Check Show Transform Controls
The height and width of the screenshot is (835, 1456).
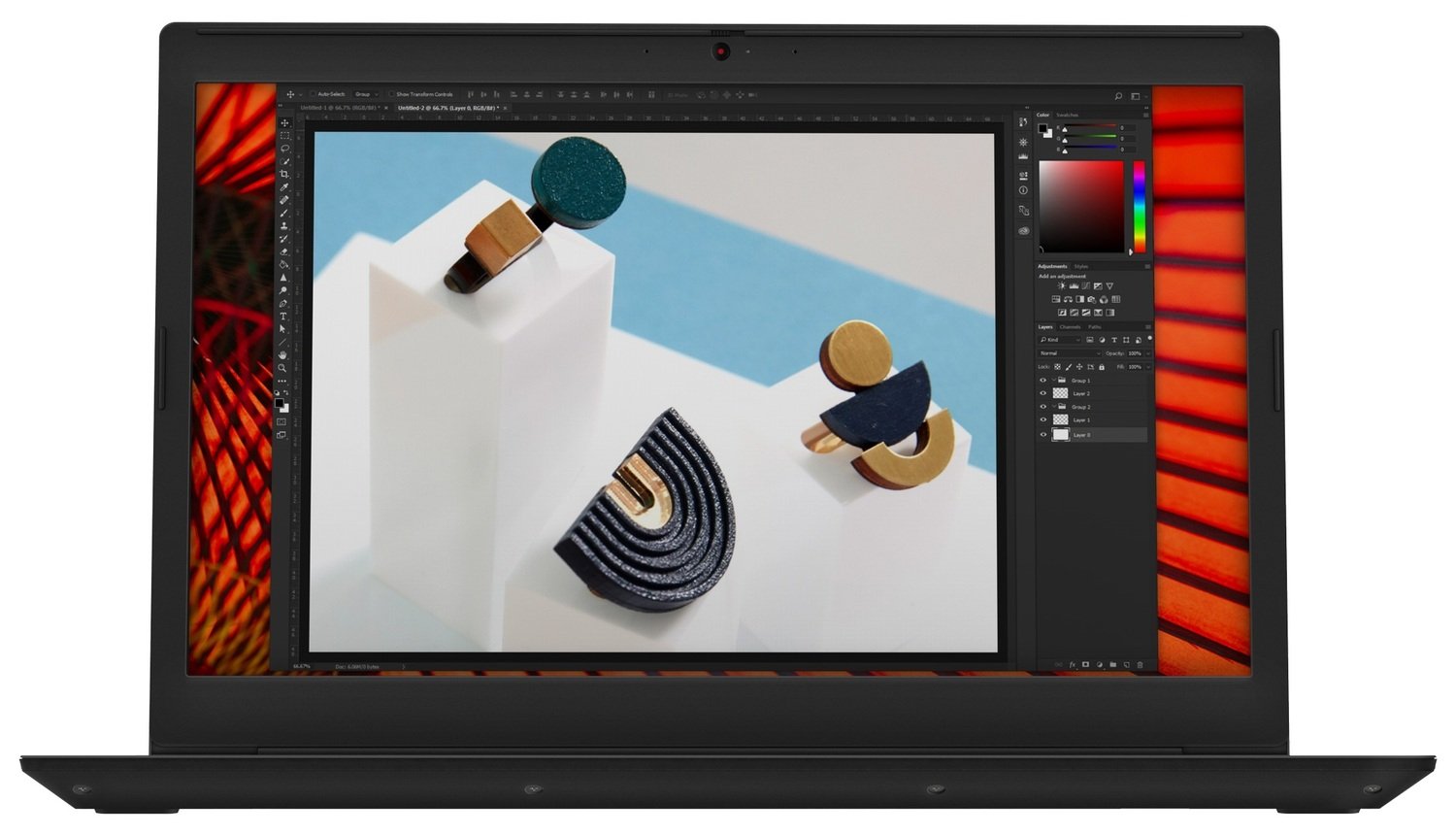click(x=391, y=95)
